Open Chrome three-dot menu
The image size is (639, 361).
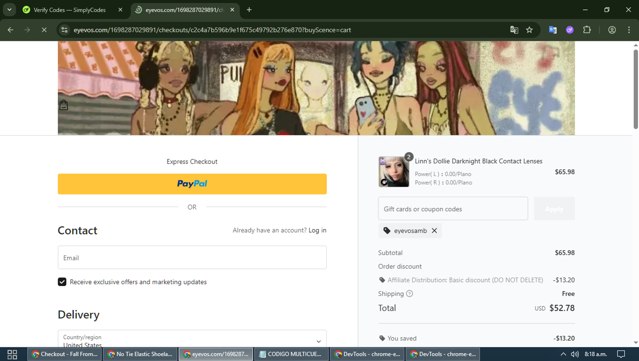[629, 30]
